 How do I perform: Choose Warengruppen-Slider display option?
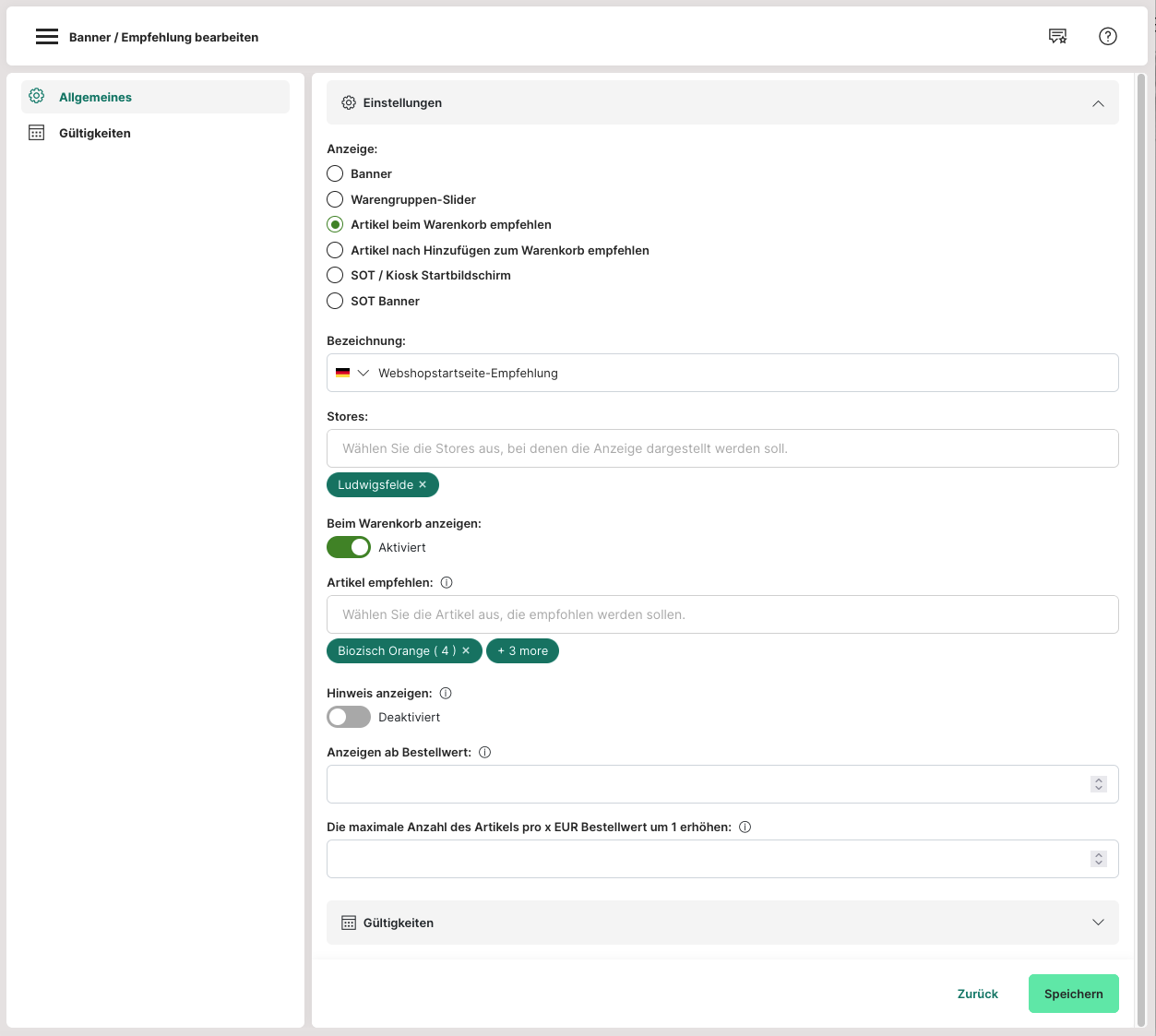pos(335,199)
